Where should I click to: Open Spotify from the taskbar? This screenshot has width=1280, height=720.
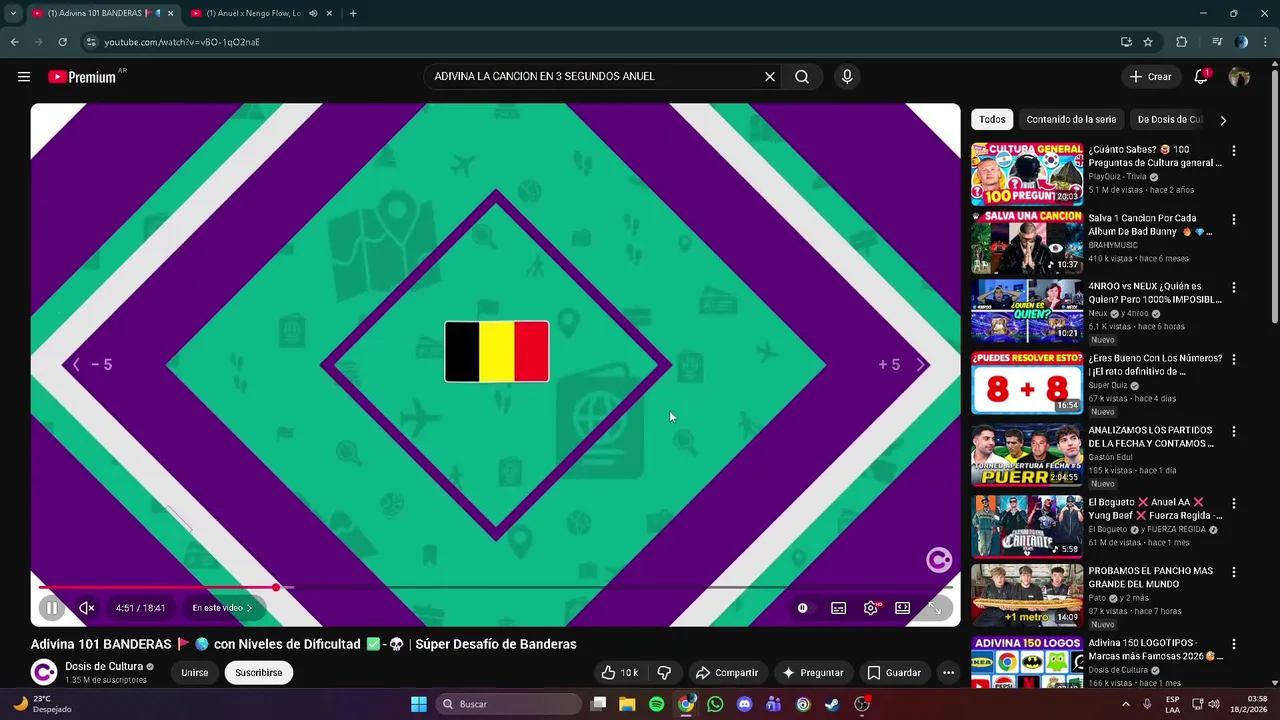(656, 704)
